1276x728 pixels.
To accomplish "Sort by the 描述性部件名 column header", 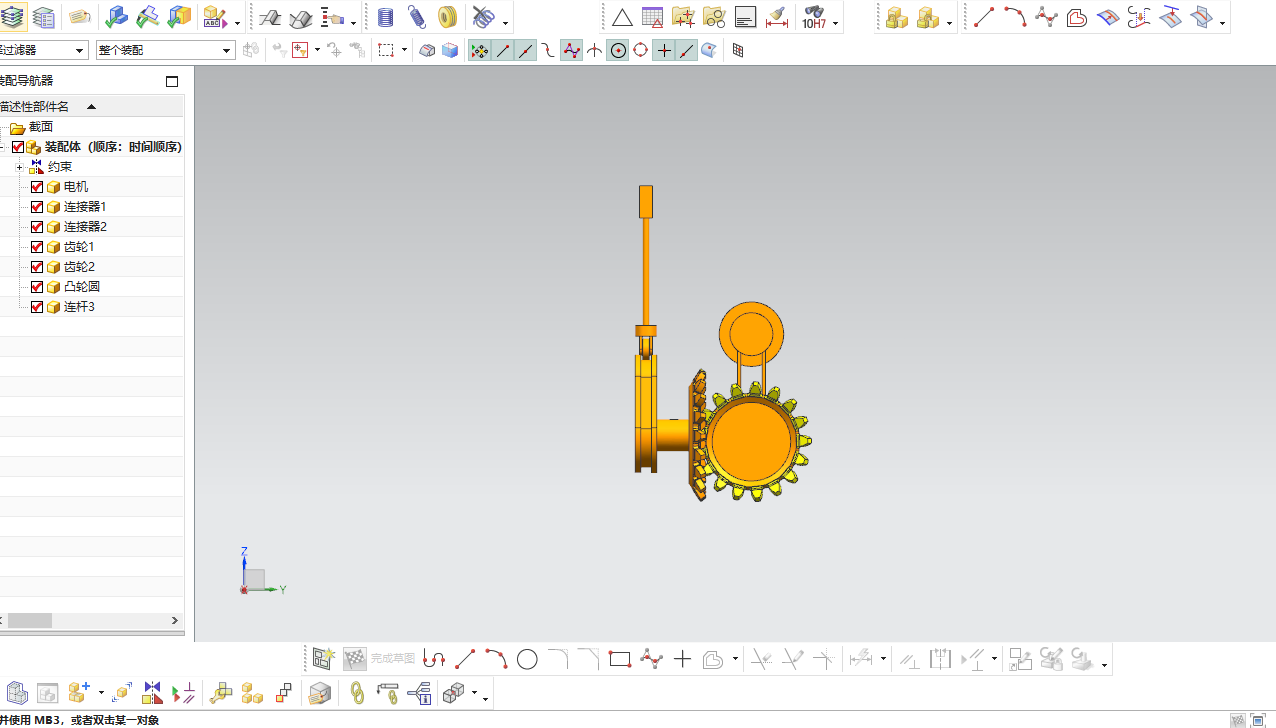I will tap(92, 106).
